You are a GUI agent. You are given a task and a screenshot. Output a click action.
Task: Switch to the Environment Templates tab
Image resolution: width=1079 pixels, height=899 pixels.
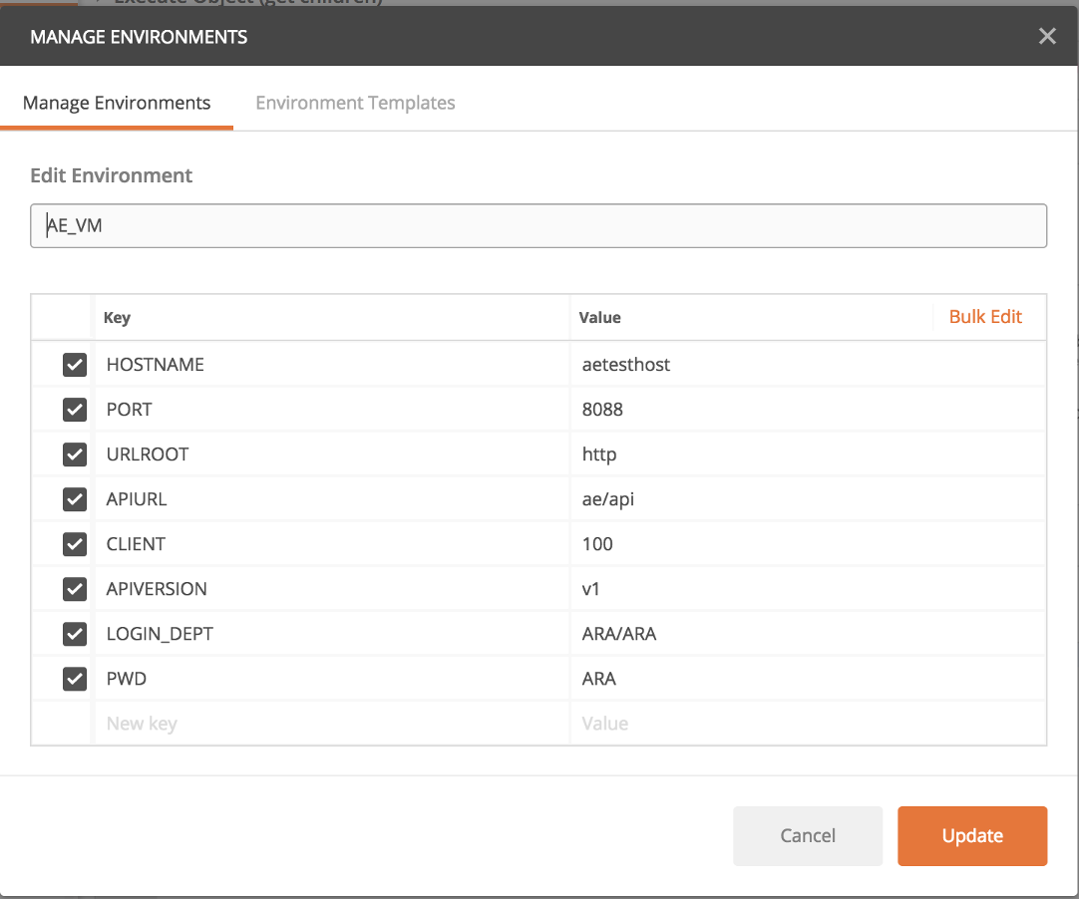pyautogui.click(x=355, y=102)
